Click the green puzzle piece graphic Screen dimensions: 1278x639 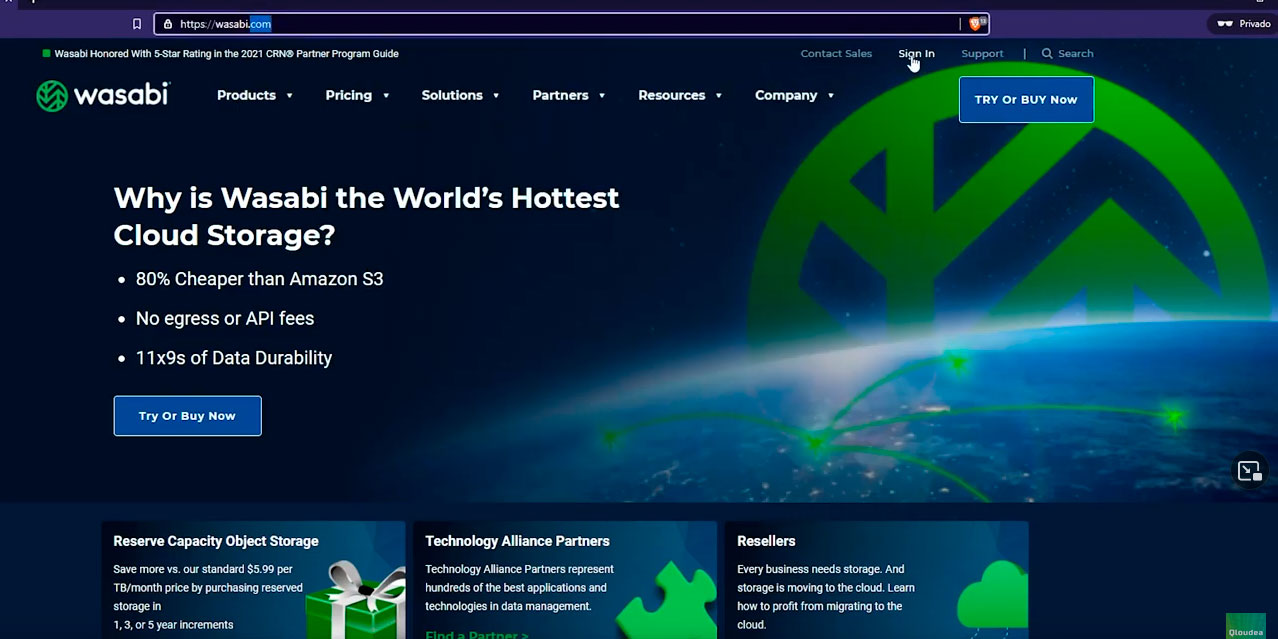(667, 602)
